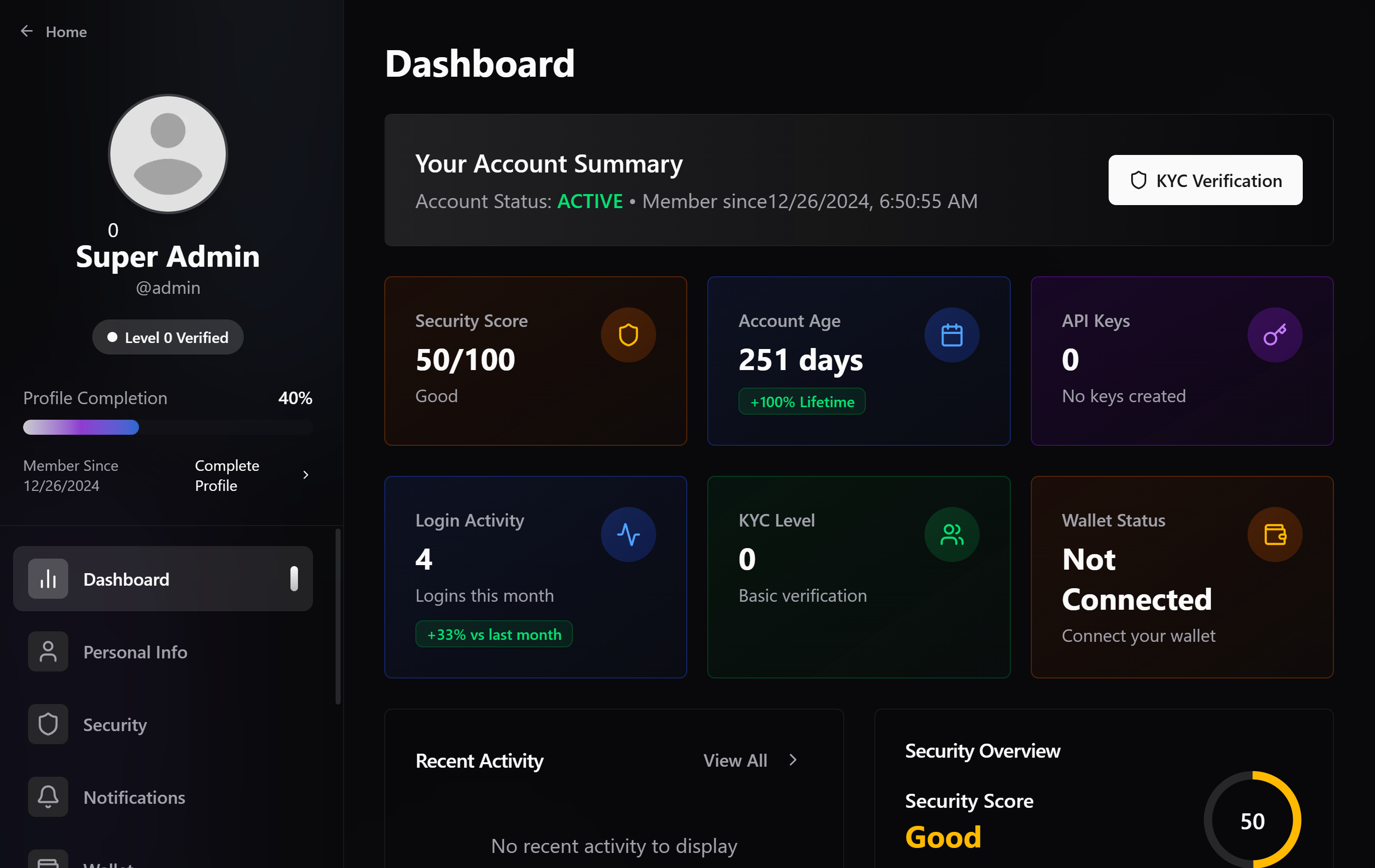Click the bar chart icon beside Dashboard
The height and width of the screenshot is (868, 1375).
pyautogui.click(x=48, y=579)
